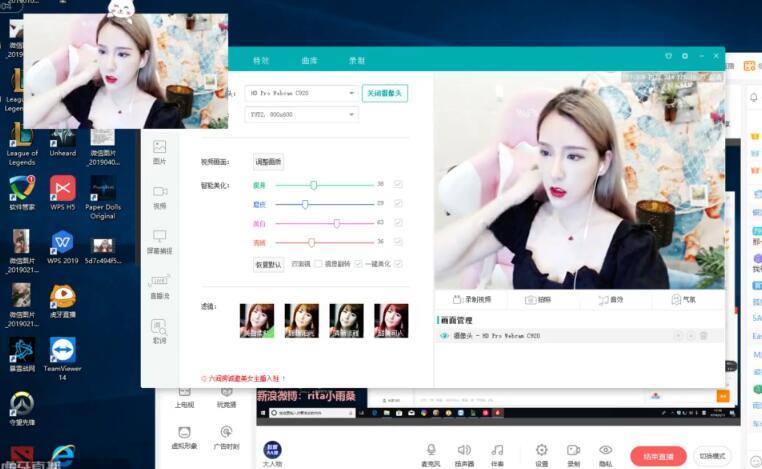Open the 图片 image source in sidebar

tap(159, 152)
